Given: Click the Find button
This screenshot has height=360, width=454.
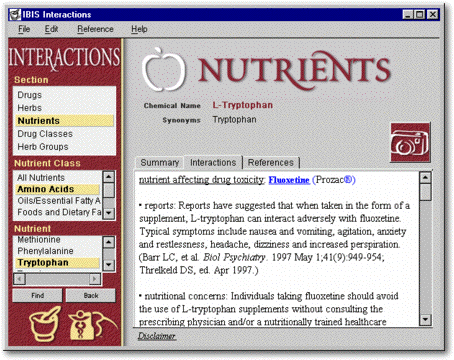Looking at the screenshot, I should [x=37, y=295].
